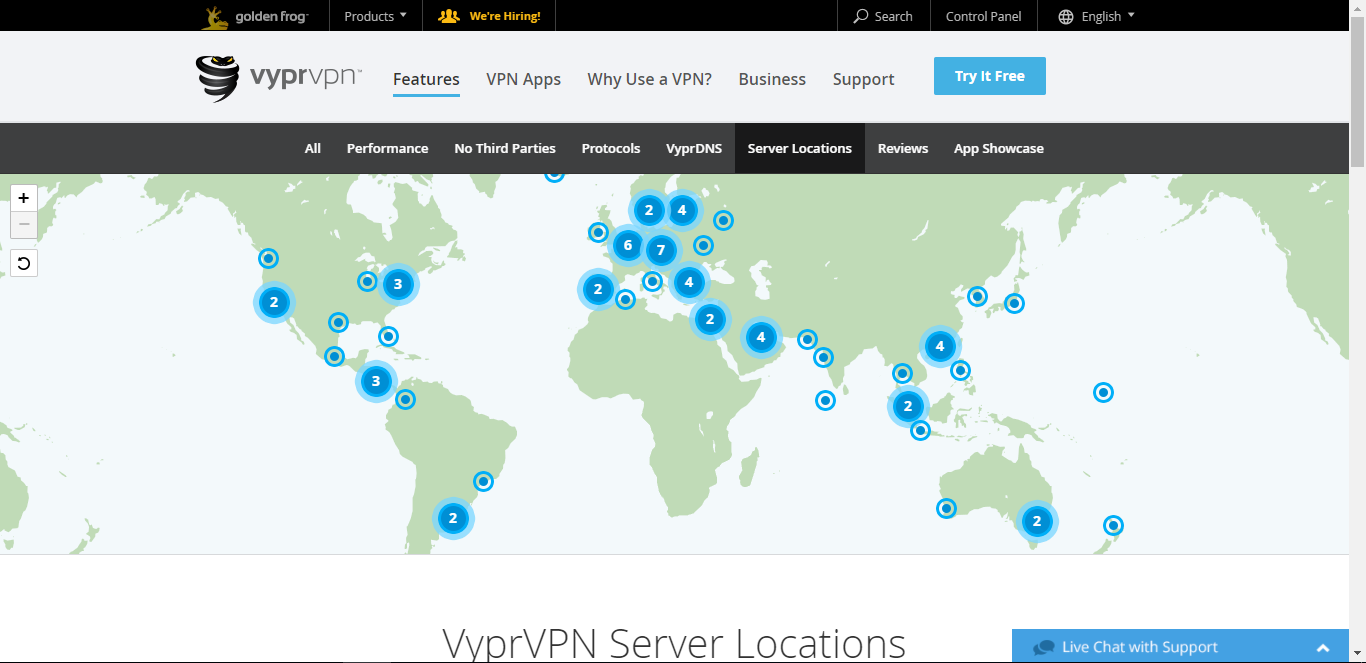Open the 2-server cluster over Egypt and Israel
Image resolution: width=1366 pixels, height=663 pixels.
tap(710, 320)
